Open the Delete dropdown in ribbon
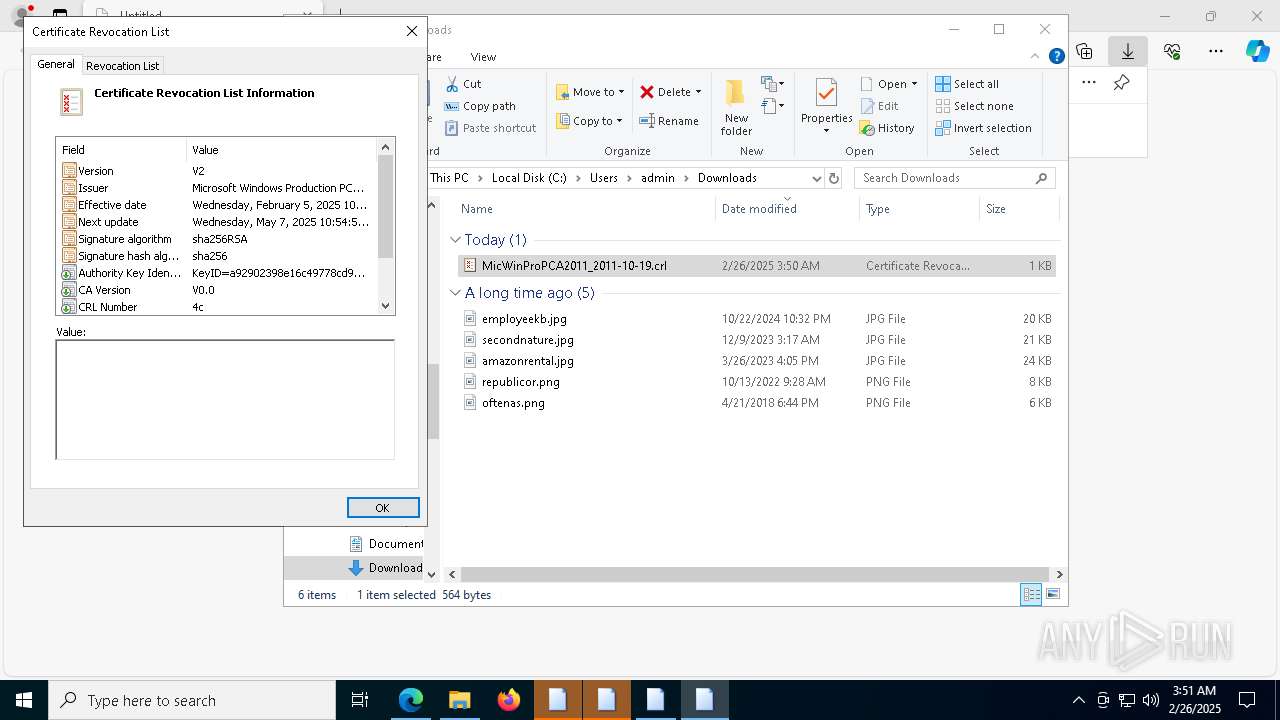This screenshot has width=1280, height=720. (670, 92)
